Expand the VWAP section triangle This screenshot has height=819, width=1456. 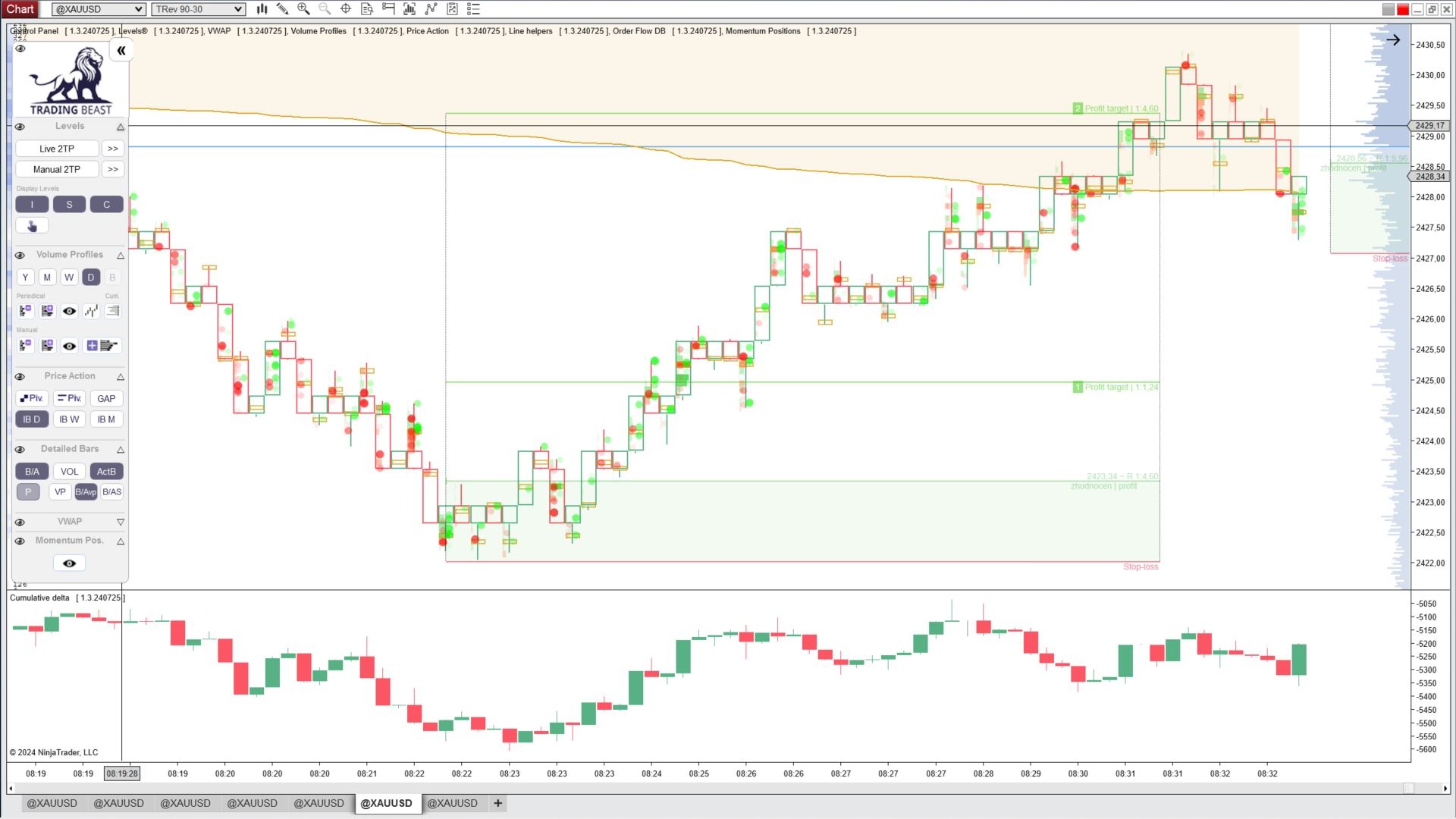(x=121, y=522)
